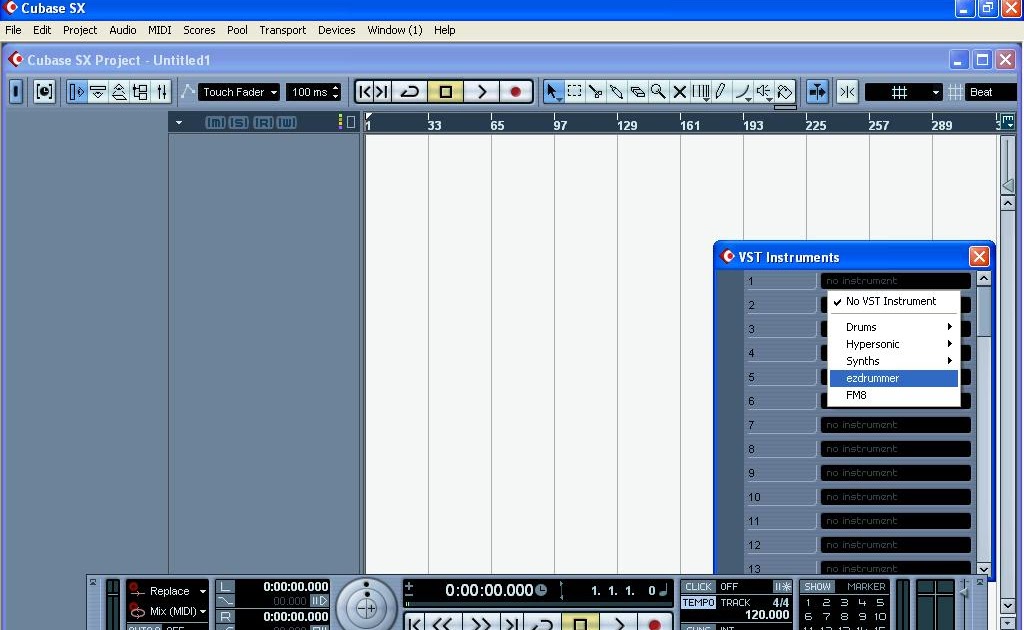Select the Split scissors tool
Screen dimensions: 1024x630
coord(595,92)
